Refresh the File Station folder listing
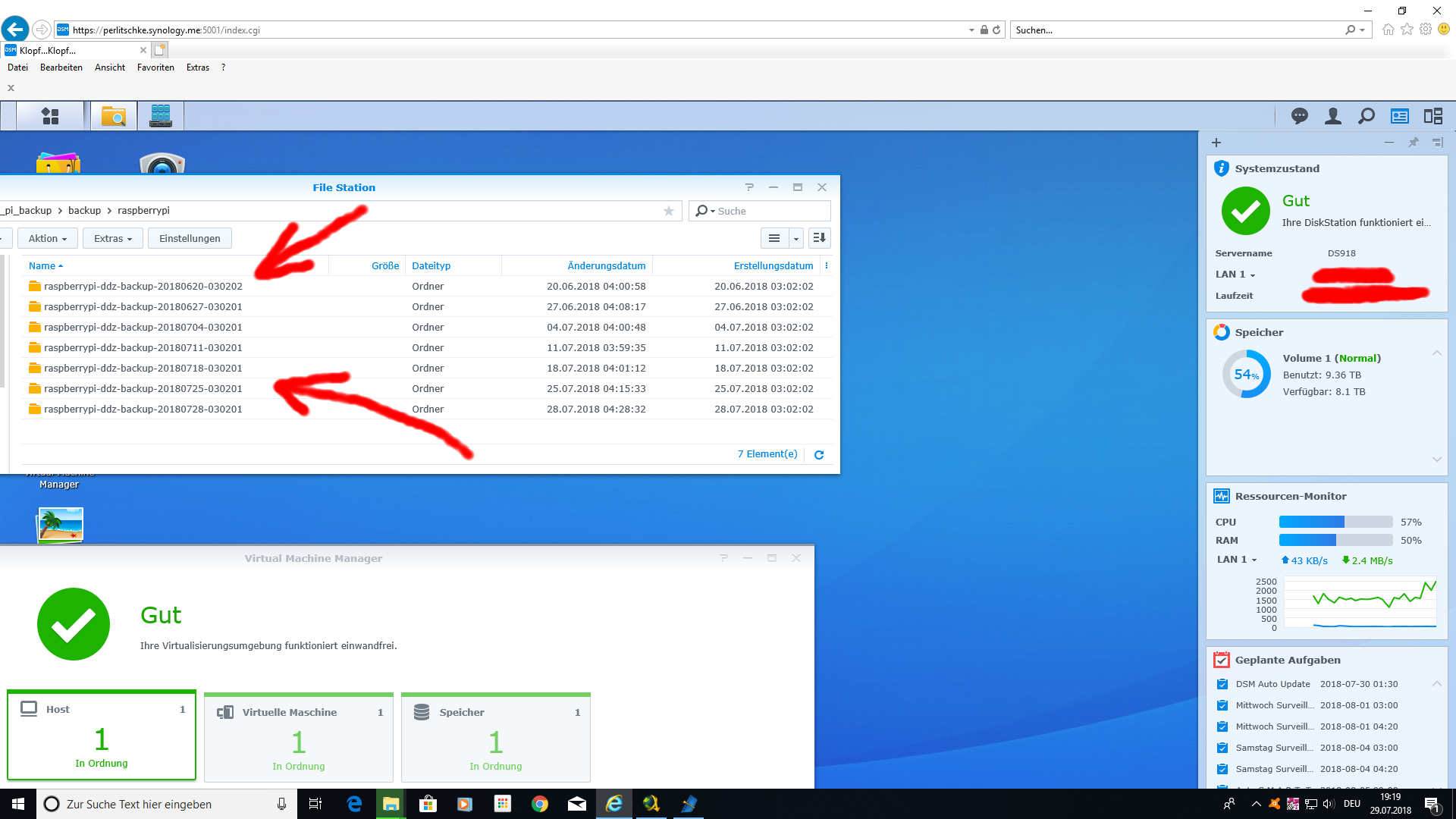Viewport: 1456px width, 819px height. pos(819,455)
